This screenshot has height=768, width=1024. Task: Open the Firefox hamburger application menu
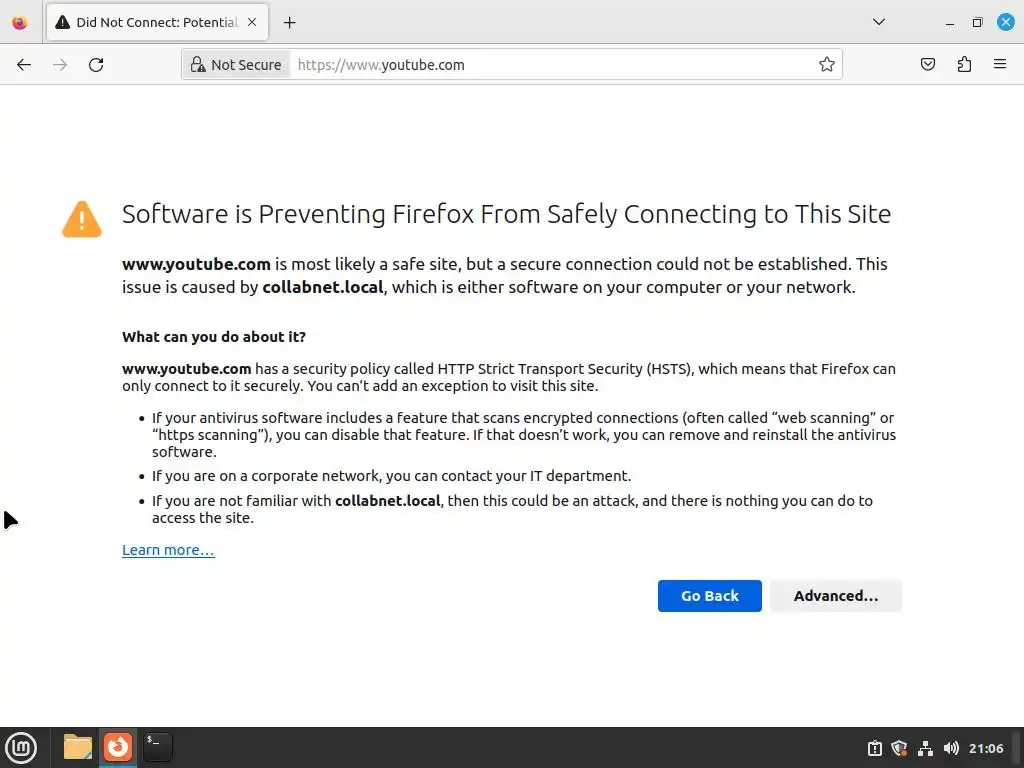[x=999, y=65]
